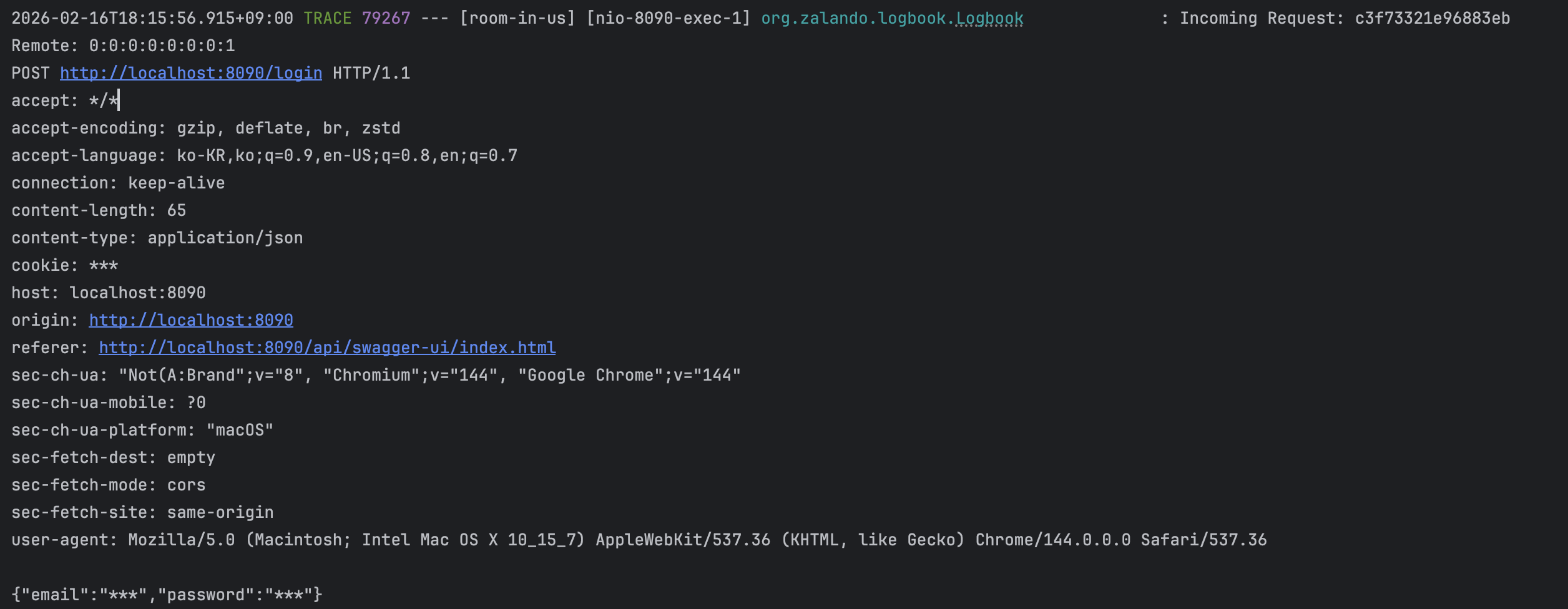Viewport: 1568px width, 609px height.
Task: Click the Remote: 0:0:0:0:0:0:0:1 line
Action: (x=123, y=46)
